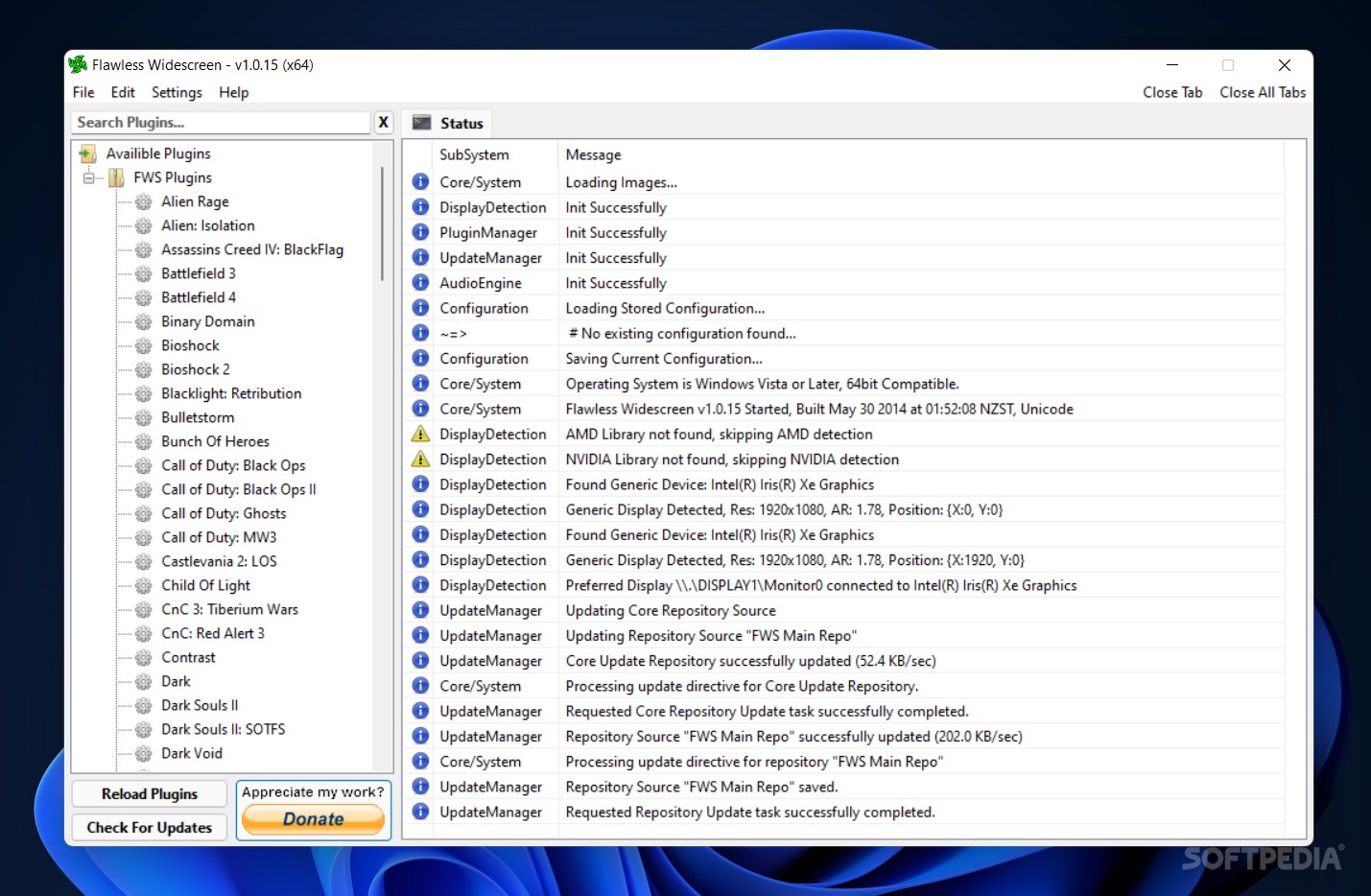
Task: Select Call of Duty: Black Ops plugin
Action: click(x=233, y=465)
